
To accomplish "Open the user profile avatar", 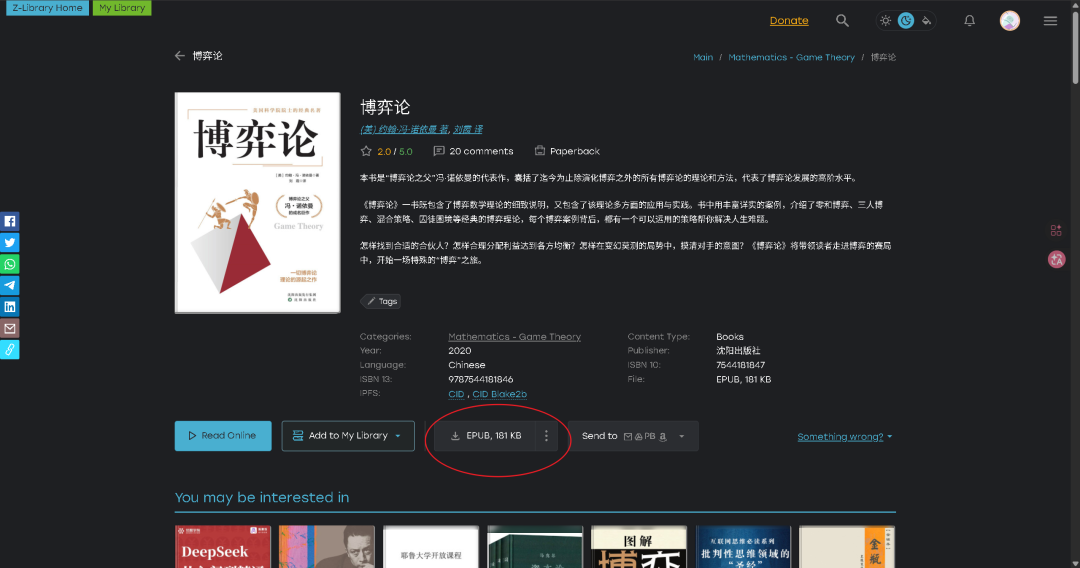I will click(x=1010, y=21).
